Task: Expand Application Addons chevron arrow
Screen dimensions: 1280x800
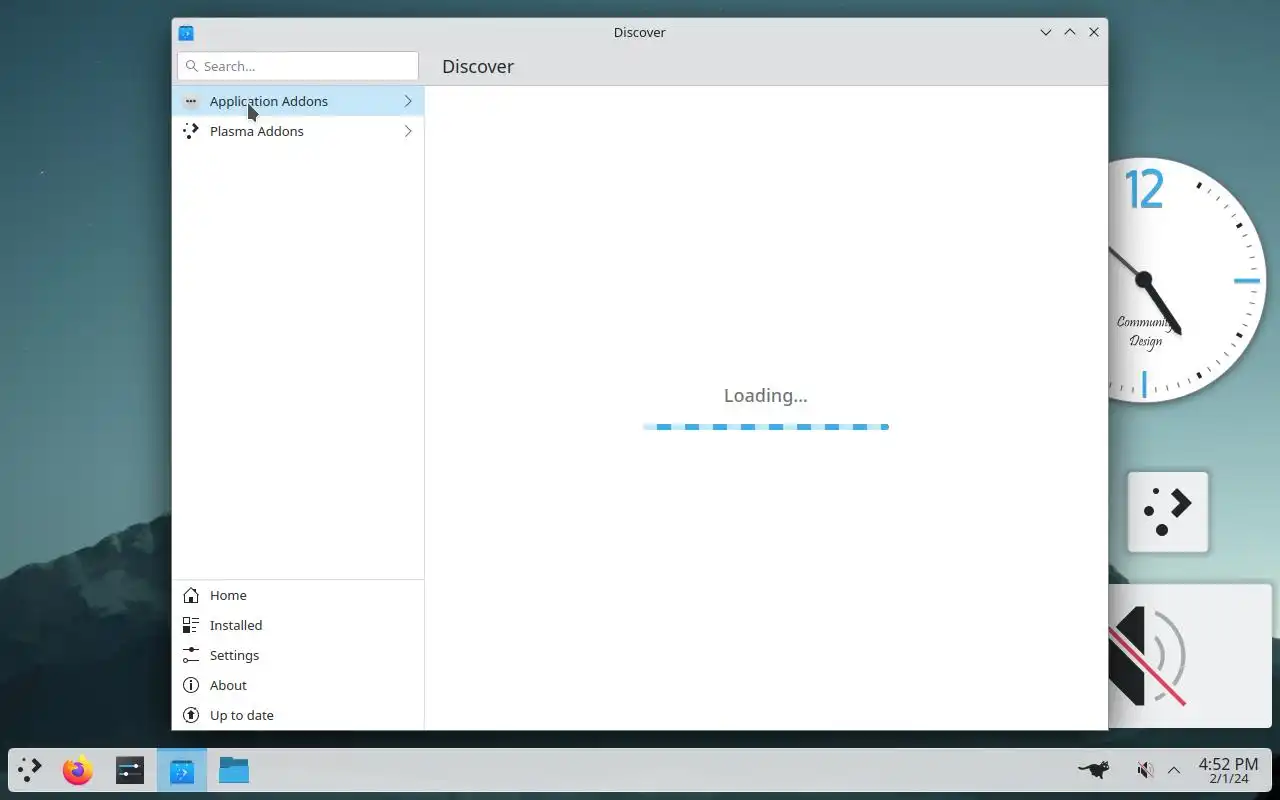Action: click(408, 101)
